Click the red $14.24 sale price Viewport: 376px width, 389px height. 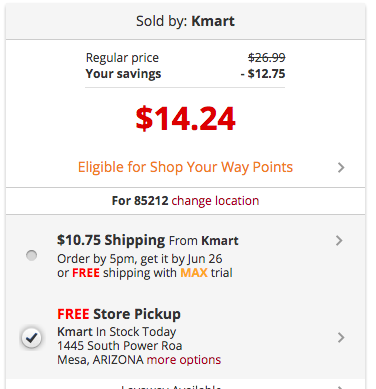tap(186, 119)
